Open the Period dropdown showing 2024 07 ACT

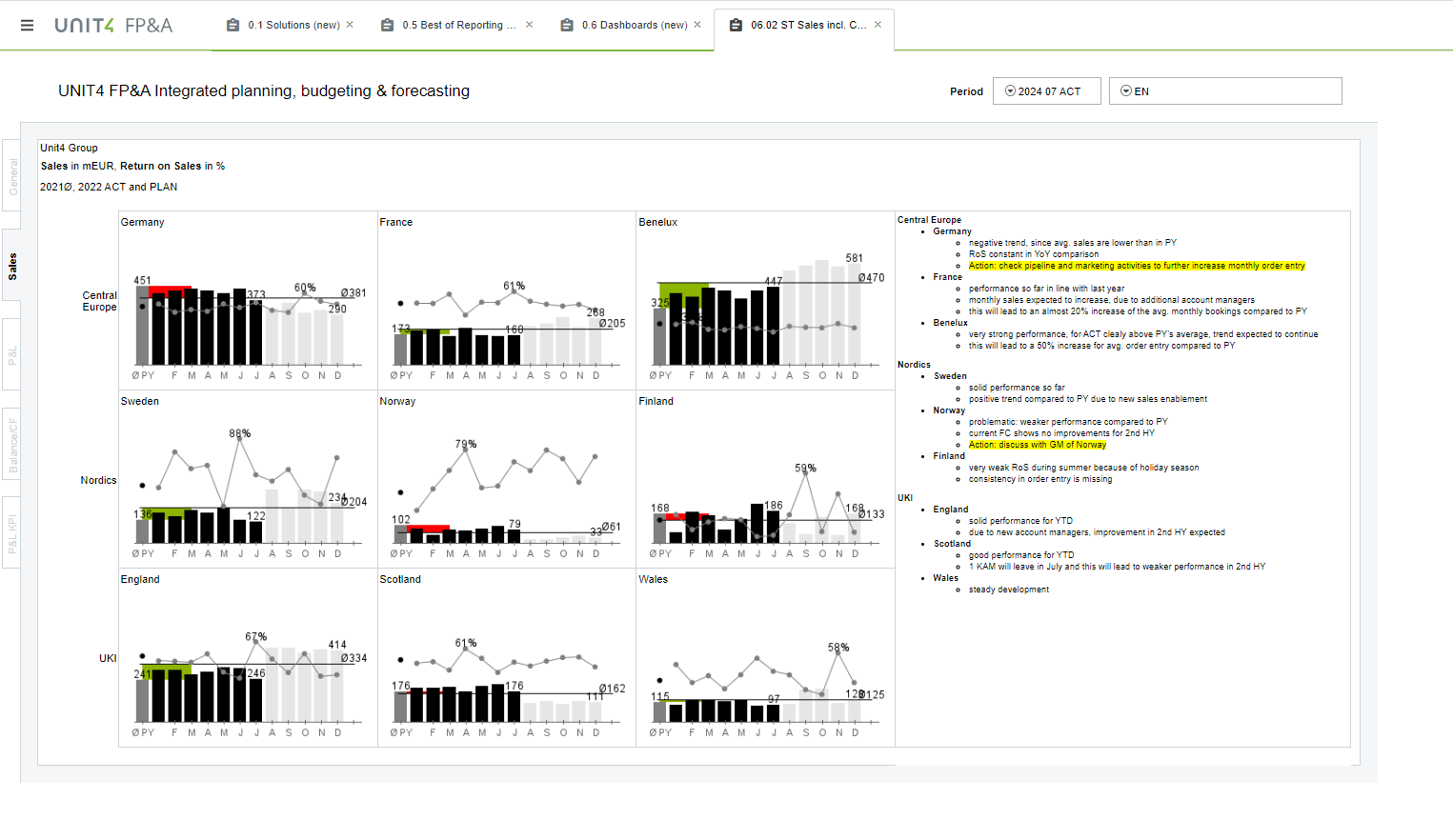pyautogui.click(x=1046, y=91)
